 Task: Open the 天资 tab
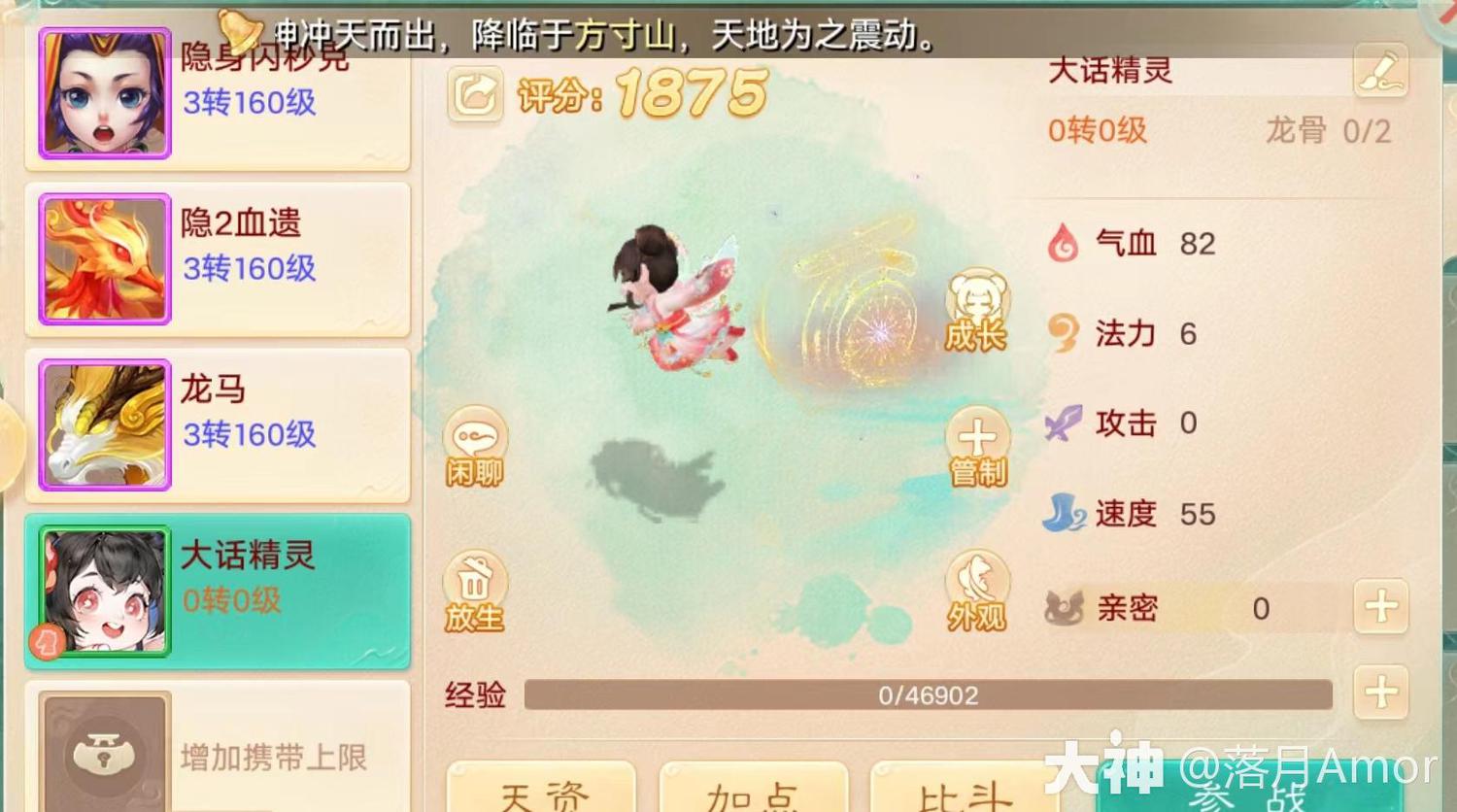tap(541, 787)
